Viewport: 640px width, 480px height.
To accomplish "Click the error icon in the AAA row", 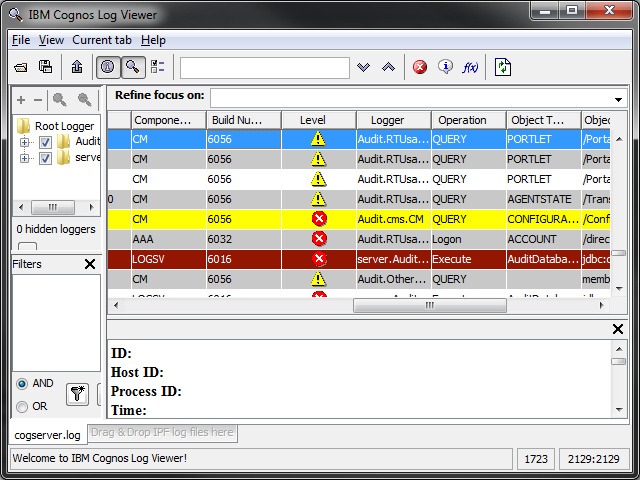I will tap(319, 239).
